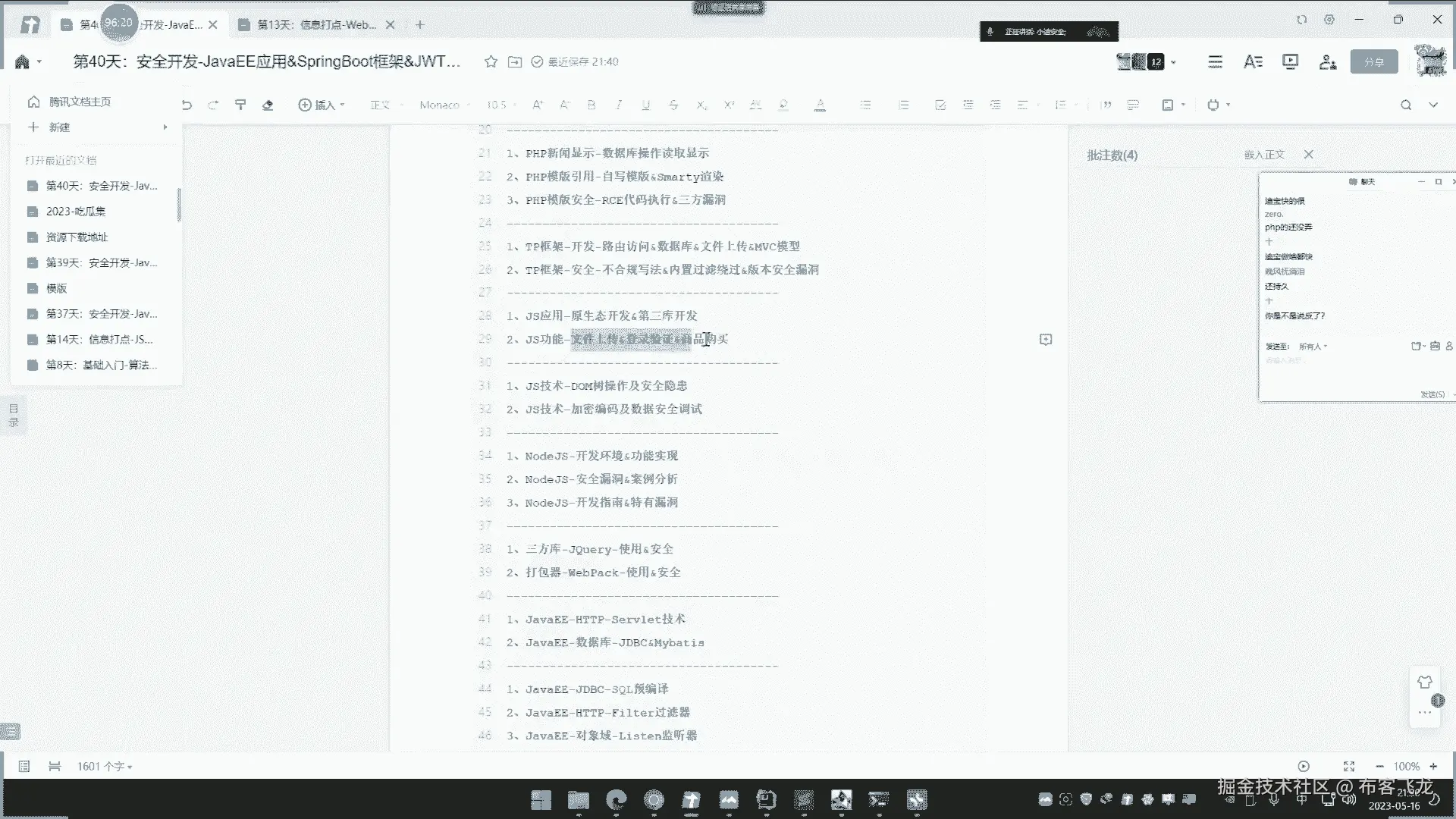Open 2023-吃瓜集 from recent documents

[76, 212]
